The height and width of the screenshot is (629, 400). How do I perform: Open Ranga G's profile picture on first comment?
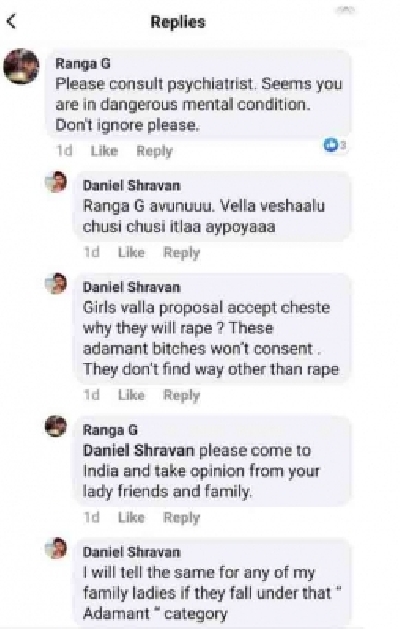pyautogui.click(x=21, y=66)
